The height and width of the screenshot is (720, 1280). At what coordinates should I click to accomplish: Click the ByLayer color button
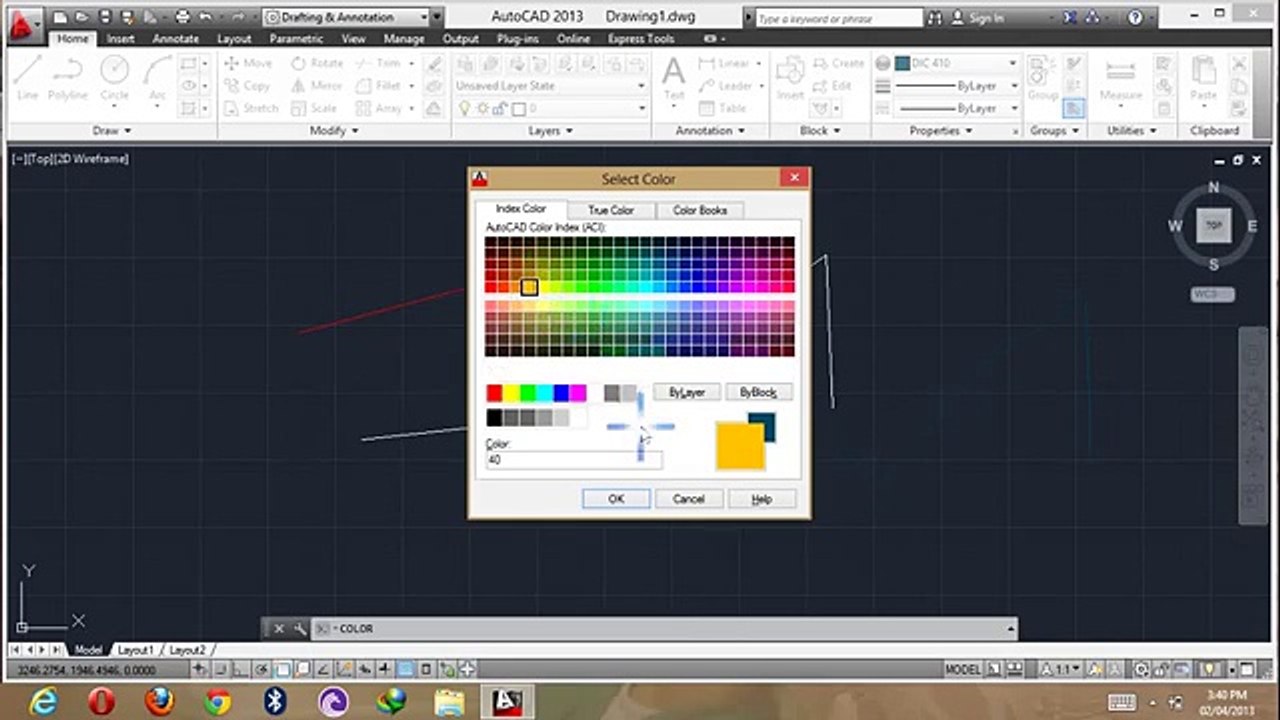(687, 392)
